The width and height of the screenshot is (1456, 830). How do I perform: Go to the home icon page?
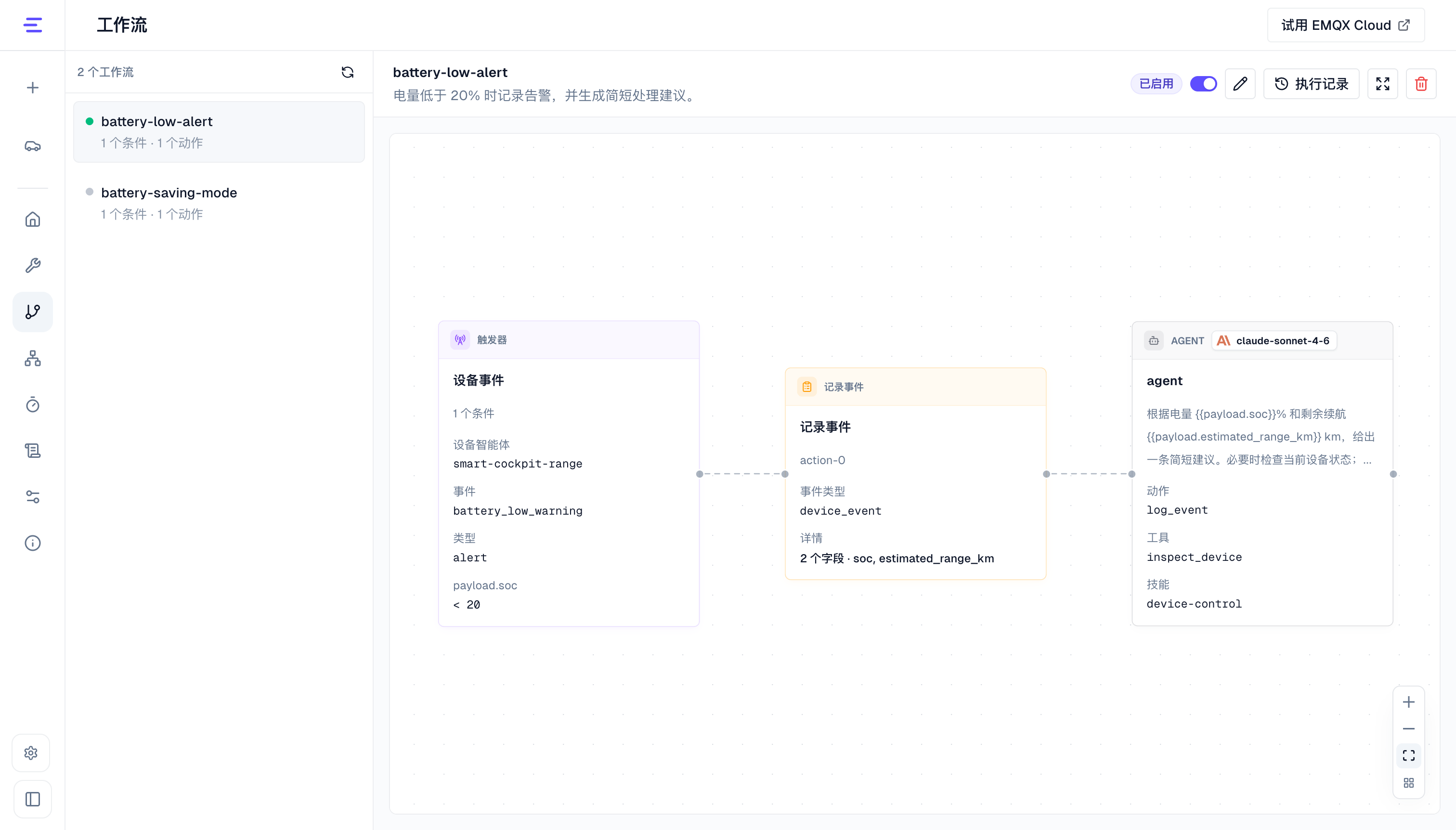(x=32, y=220)
